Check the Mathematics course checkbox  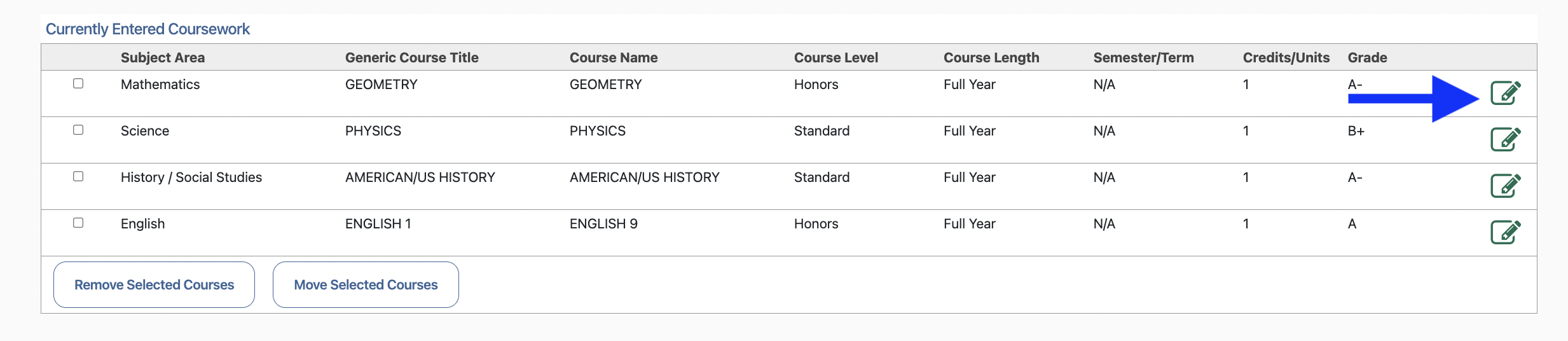coord(78,83)
